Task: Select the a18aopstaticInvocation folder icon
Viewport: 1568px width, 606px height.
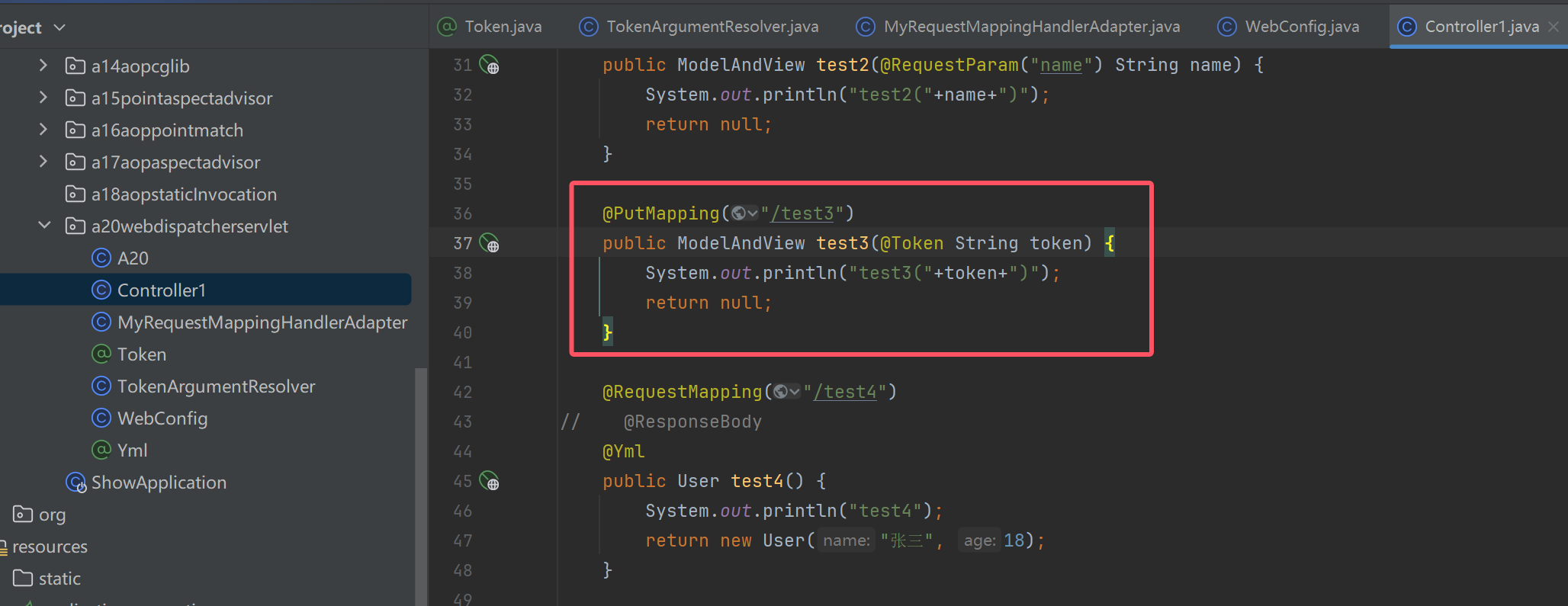Action: 75,194
